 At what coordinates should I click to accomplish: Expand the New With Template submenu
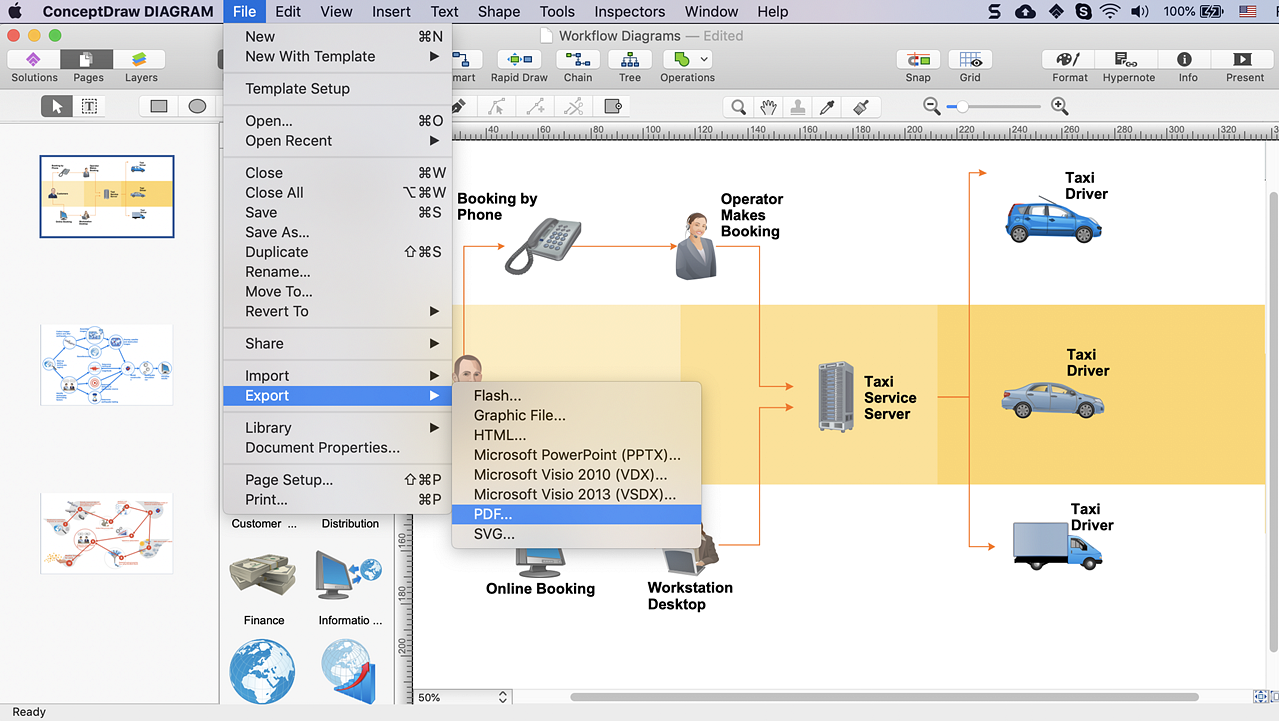click(x=338, y=56)
